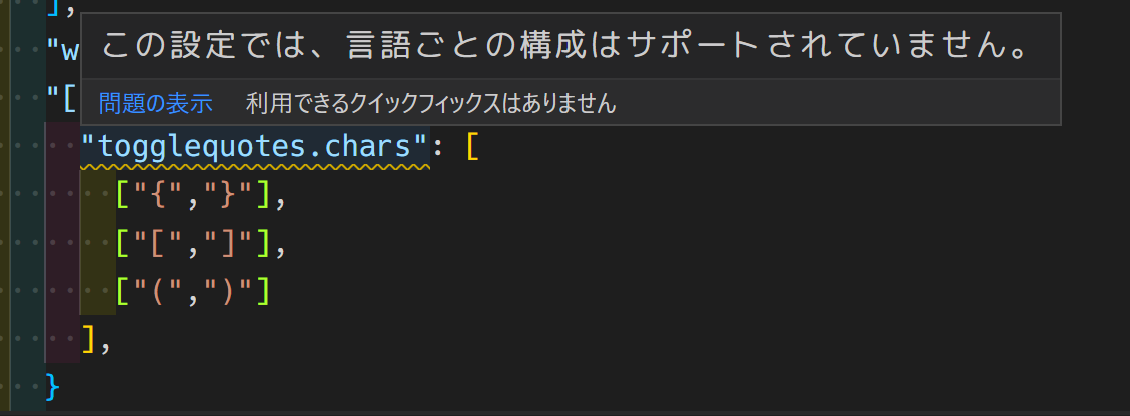Click the 利用できるクイックフィックスはありません text
This screenshot has height=416, width=1130.
coord(431,103)
